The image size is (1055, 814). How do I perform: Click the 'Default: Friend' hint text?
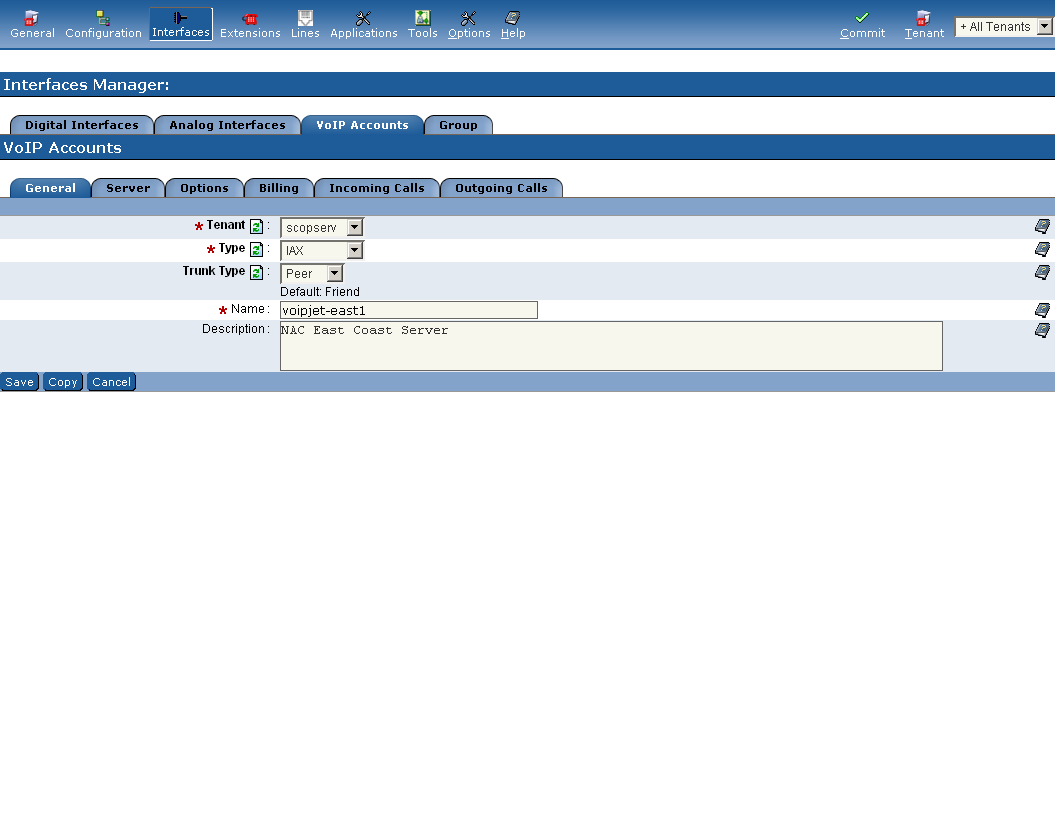point(320,292)
